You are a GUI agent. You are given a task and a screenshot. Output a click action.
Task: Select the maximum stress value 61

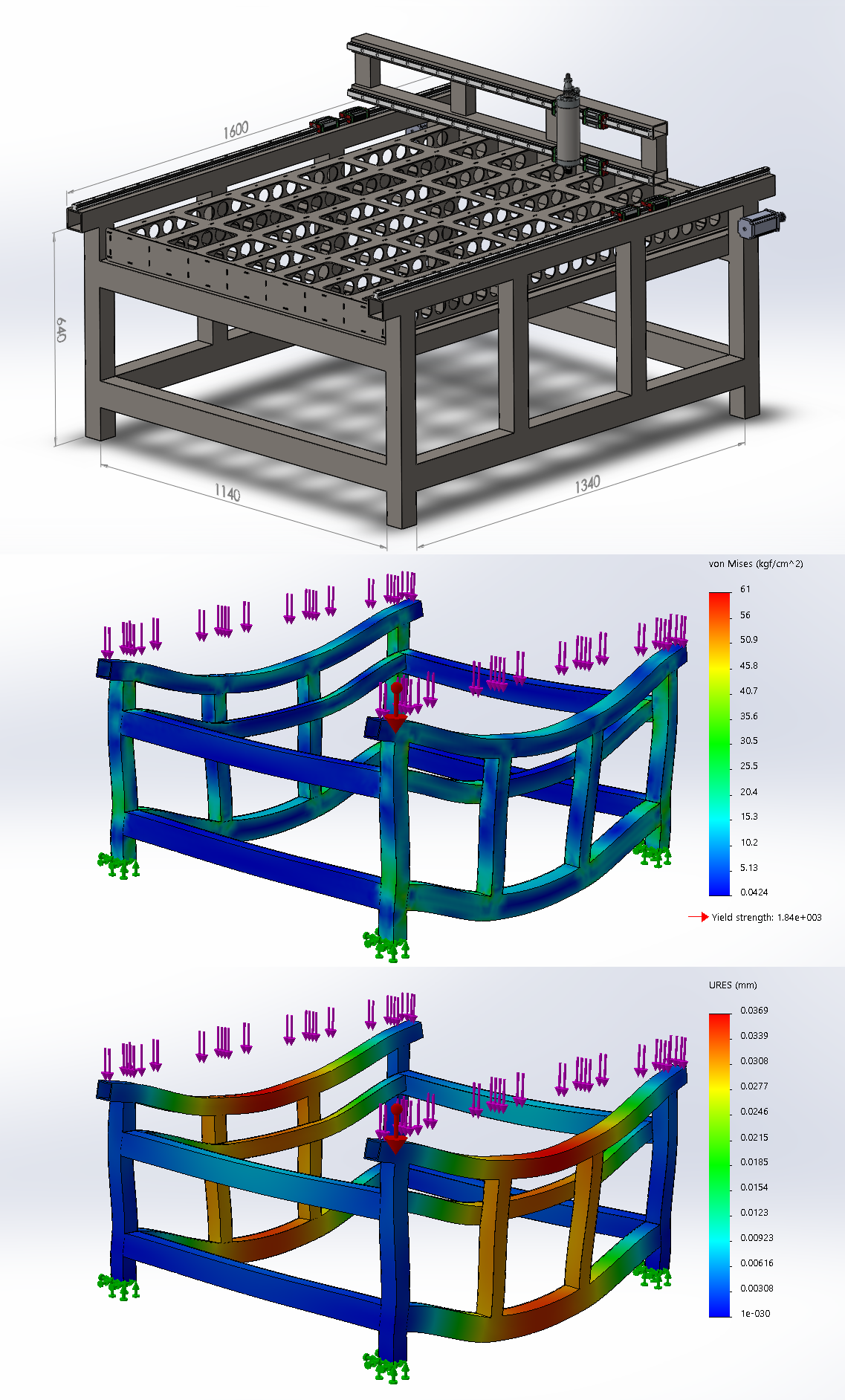pos(745,589)
